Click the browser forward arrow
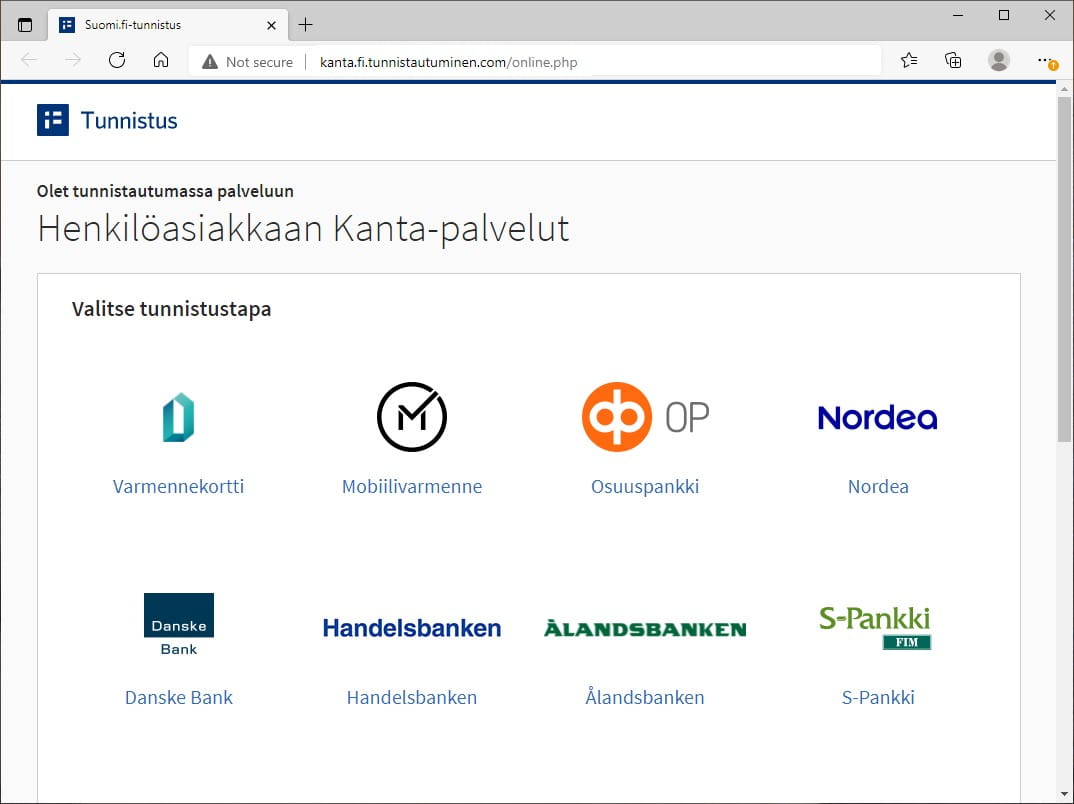The height and width of the screenshot is (804, 1074). coord(73,60)
